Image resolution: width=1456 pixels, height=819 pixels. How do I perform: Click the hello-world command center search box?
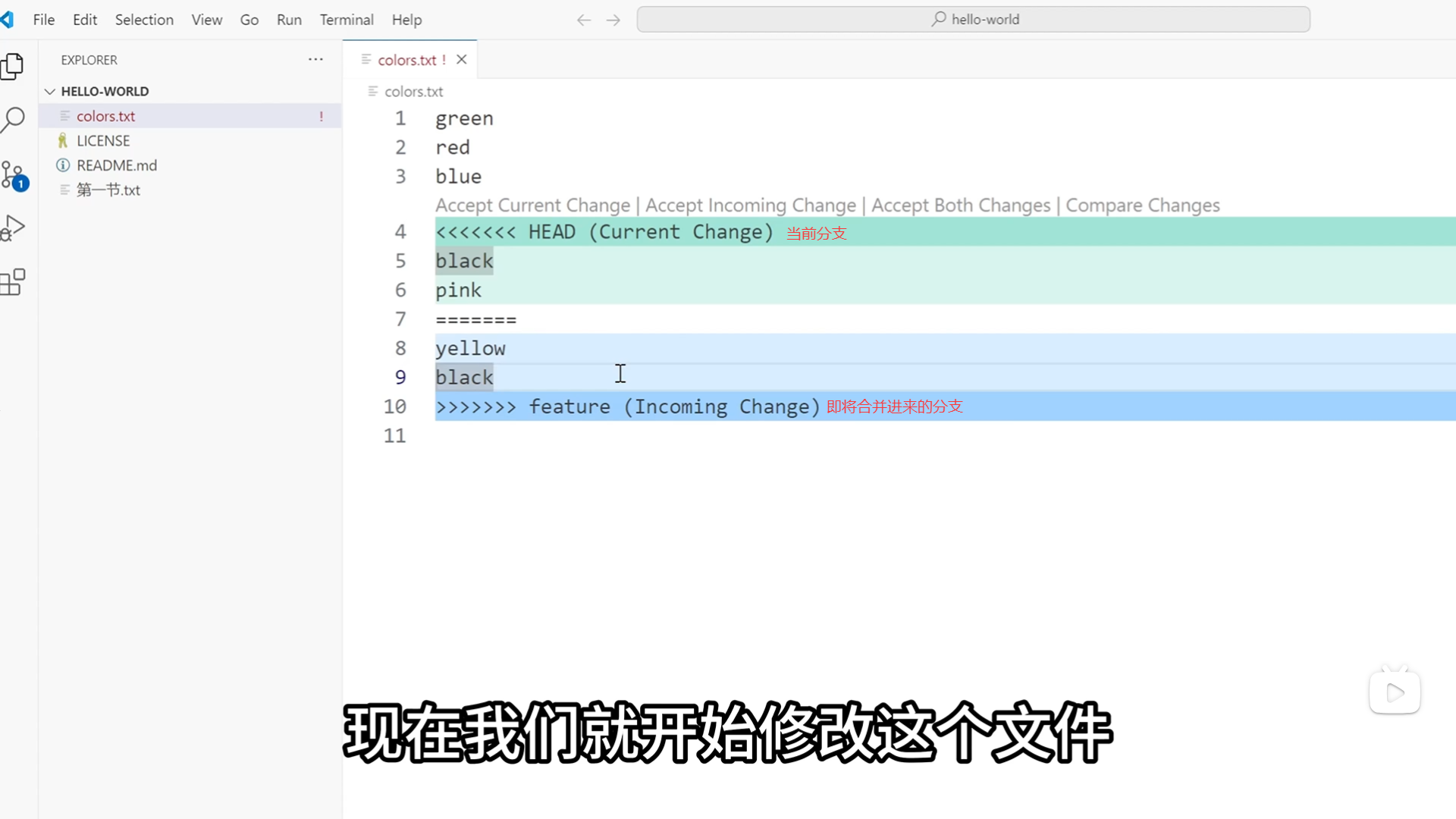[973, 20]
